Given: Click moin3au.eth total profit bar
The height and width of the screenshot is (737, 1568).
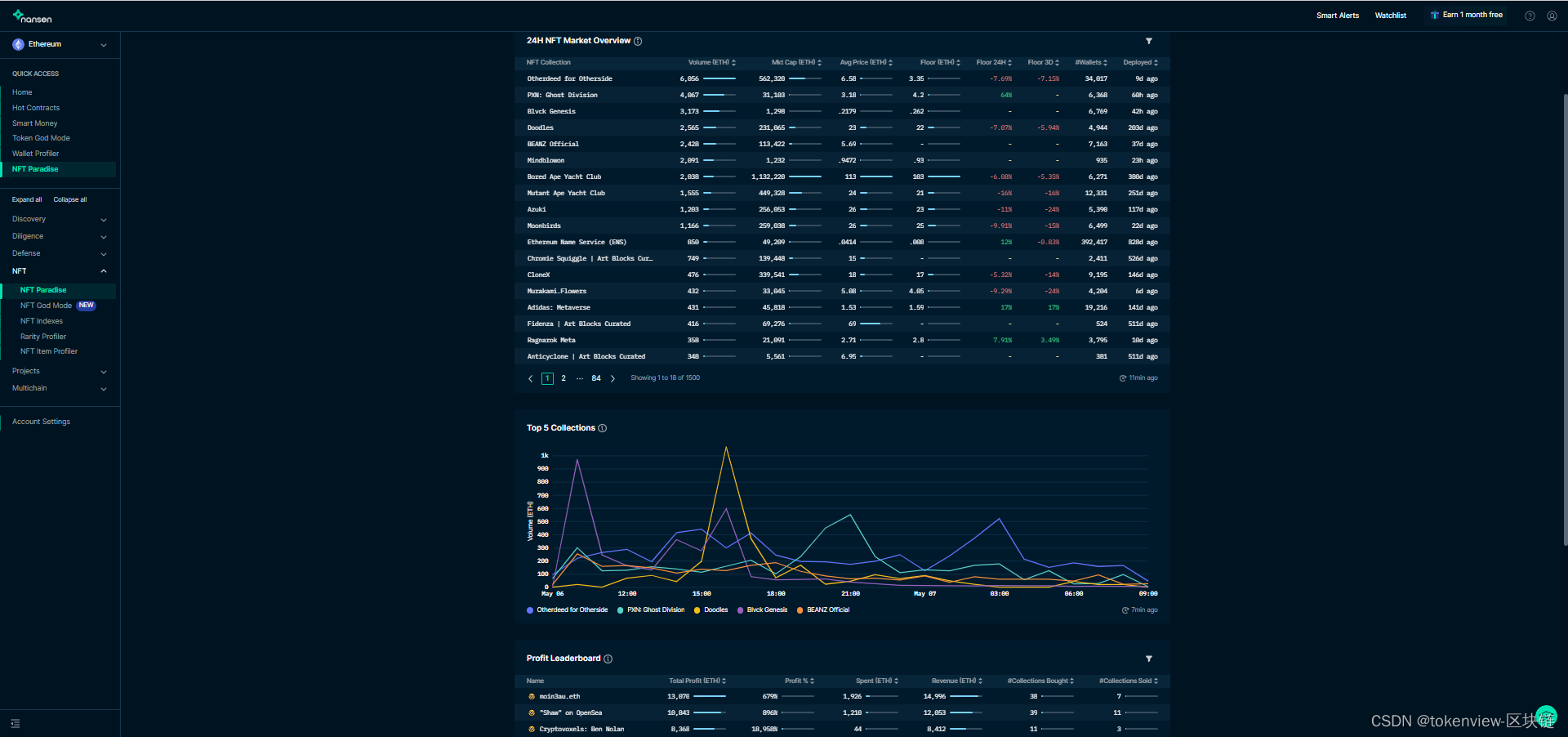Looking at the screenshot, I should pyautogui.click(x=710, y=696).
